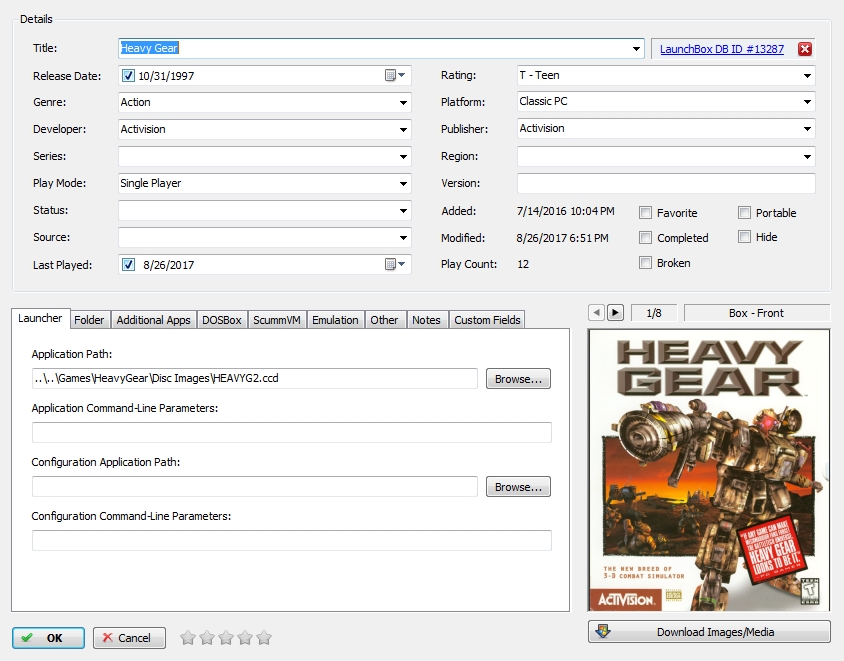Screen dimensions: 844x661
Task: Show the next image with right arrow
Action: point(615,313)
